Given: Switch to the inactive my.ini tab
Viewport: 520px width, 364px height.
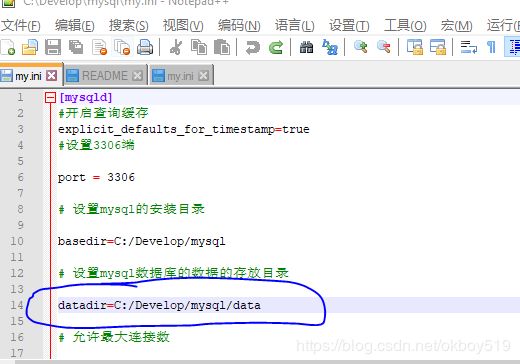Looking at the screenshot, I should coord(180,76).
